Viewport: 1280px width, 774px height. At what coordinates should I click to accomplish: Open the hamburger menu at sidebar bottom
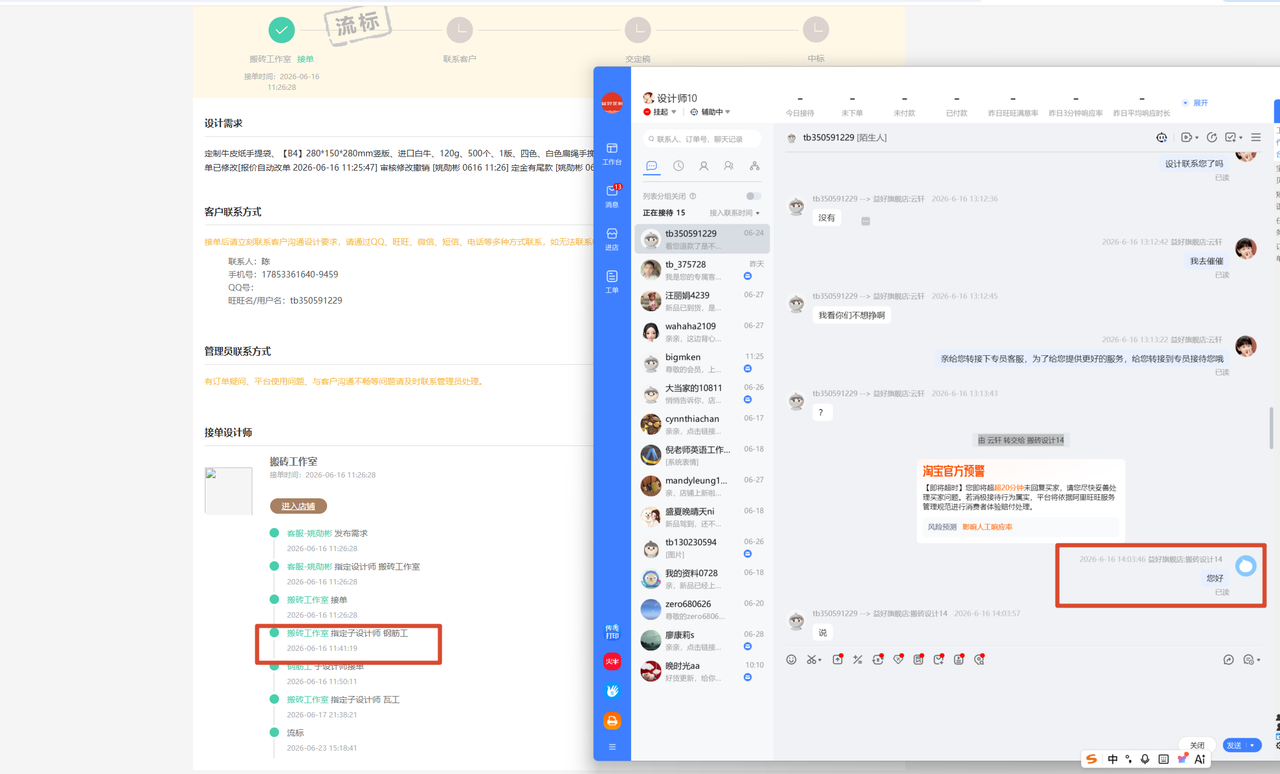(612, 747)
